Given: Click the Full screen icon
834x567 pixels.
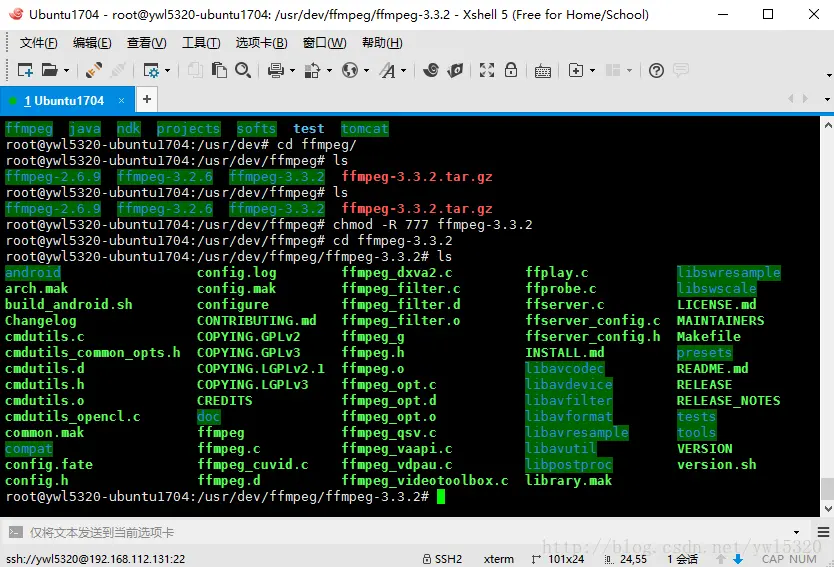Looking at the screenshot, I should point(487,70).
